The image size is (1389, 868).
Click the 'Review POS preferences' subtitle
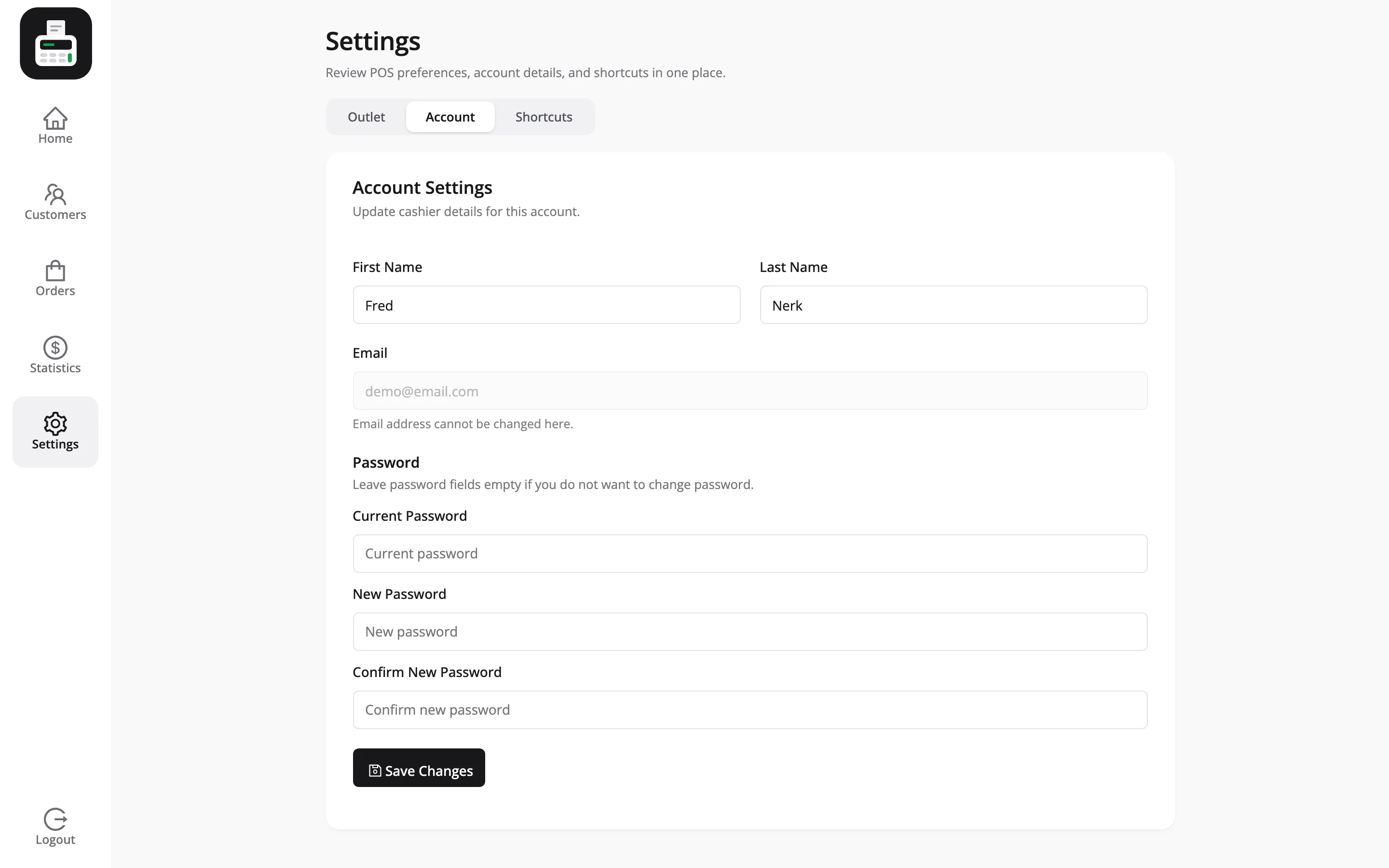click(525, 73)
